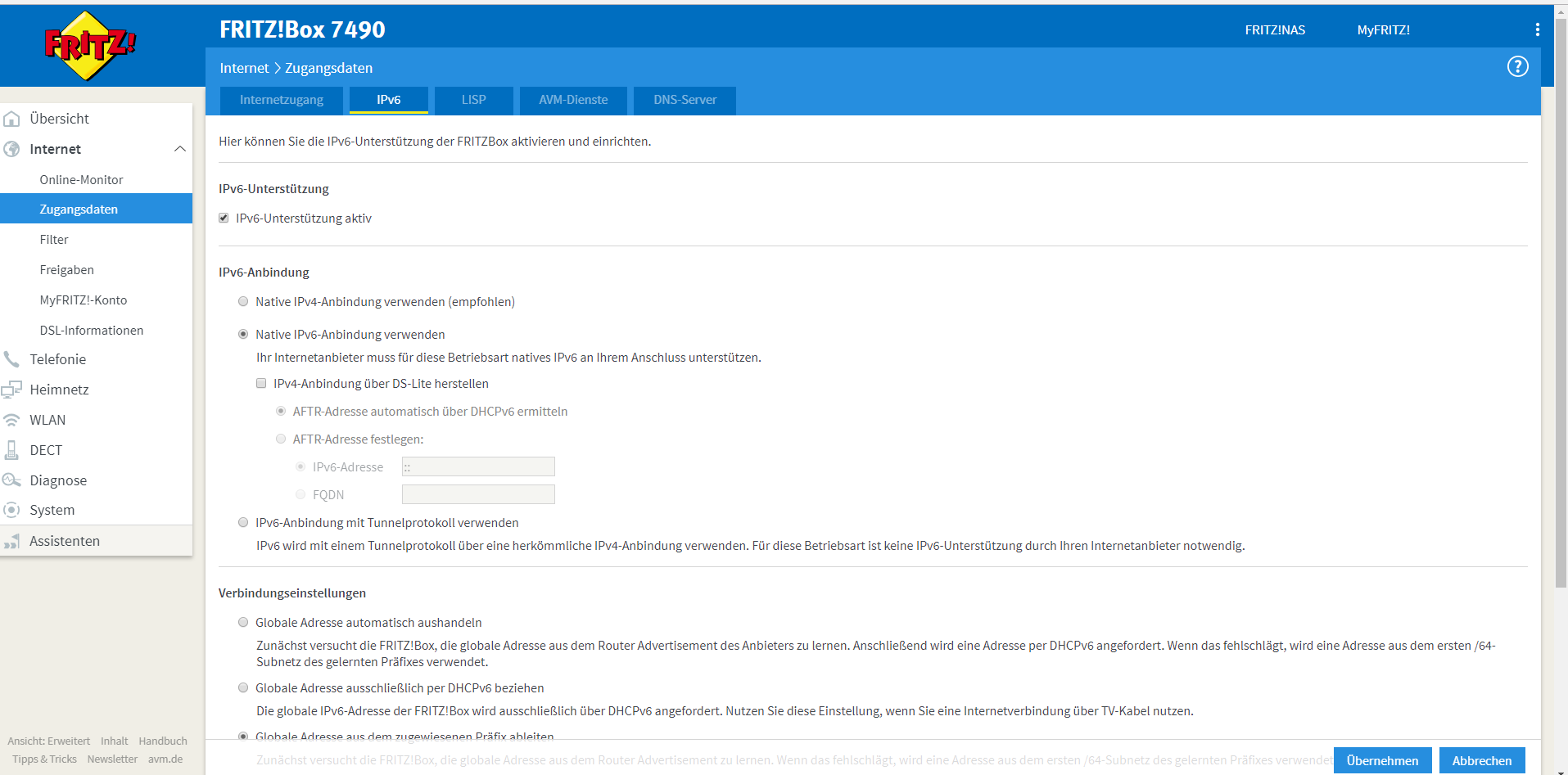Switch to the Internetzugang tab
Image resolution: width=1568 pixels, height=775 pixels.
coord(282,100)
